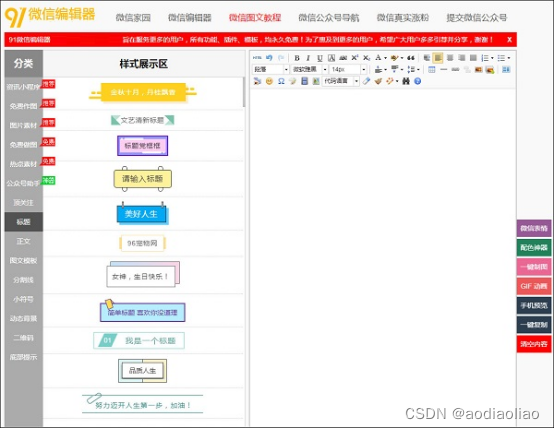
Task: Open the template layout icon
Action: [x=506, y=70]
